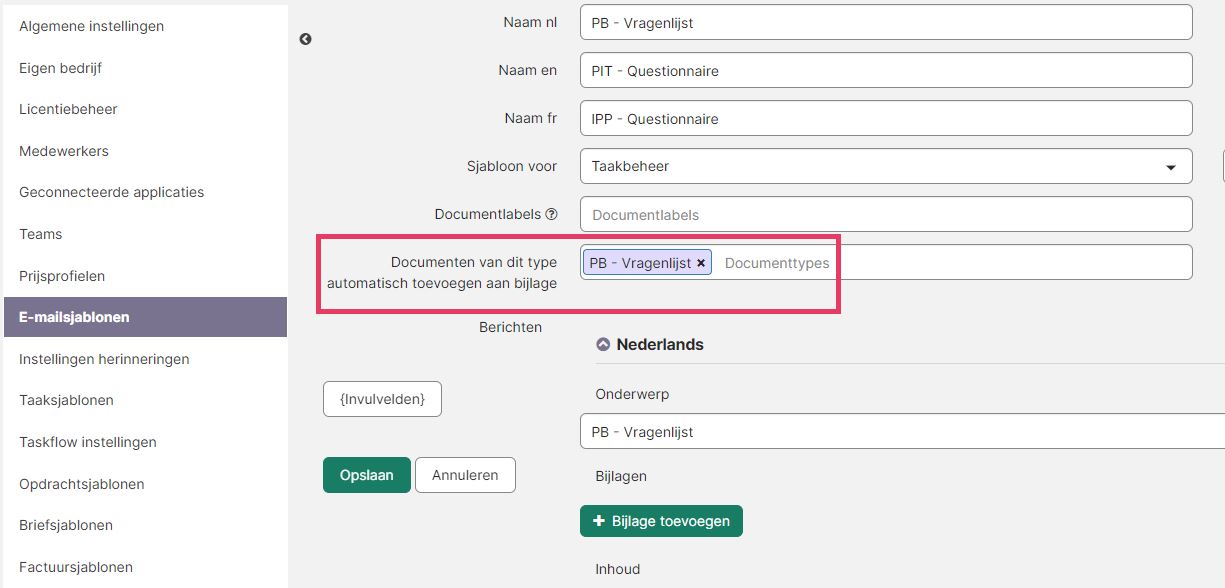Open the {Invulvelden} button
Viewport: 1225px width, 588px height.
(x=382, y=399)
